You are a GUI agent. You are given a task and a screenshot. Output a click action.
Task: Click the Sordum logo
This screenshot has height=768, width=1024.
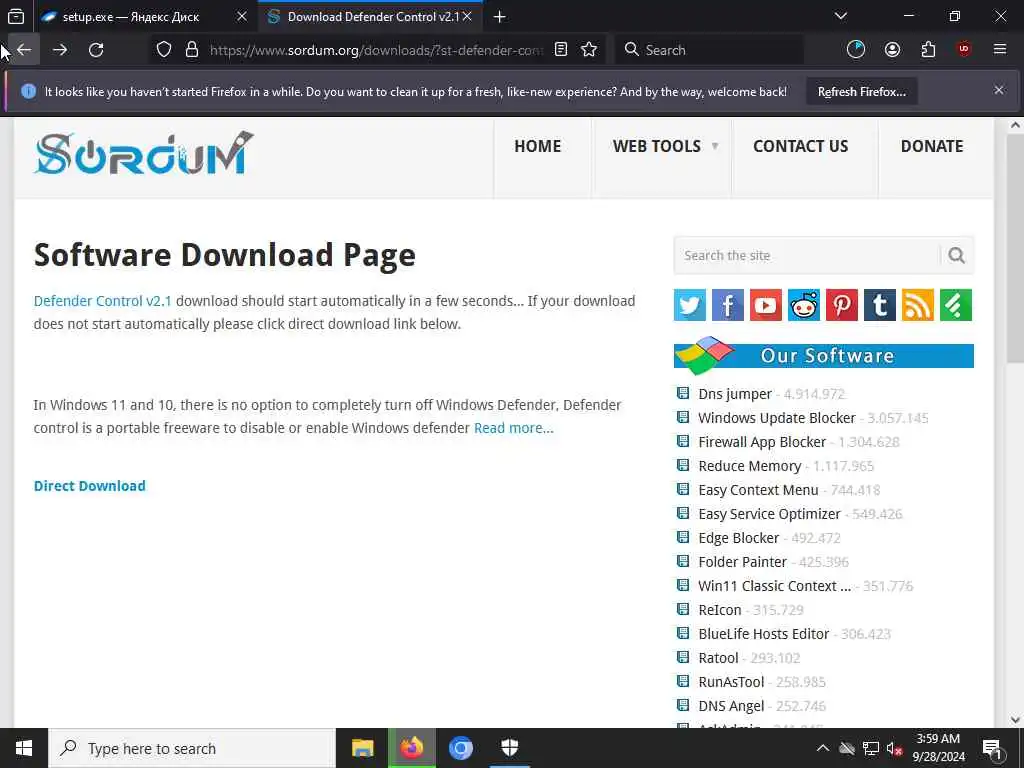[144, 154]
